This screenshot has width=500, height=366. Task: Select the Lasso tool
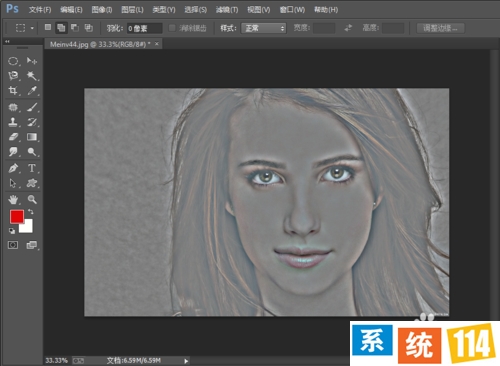[x=13, y=76]
